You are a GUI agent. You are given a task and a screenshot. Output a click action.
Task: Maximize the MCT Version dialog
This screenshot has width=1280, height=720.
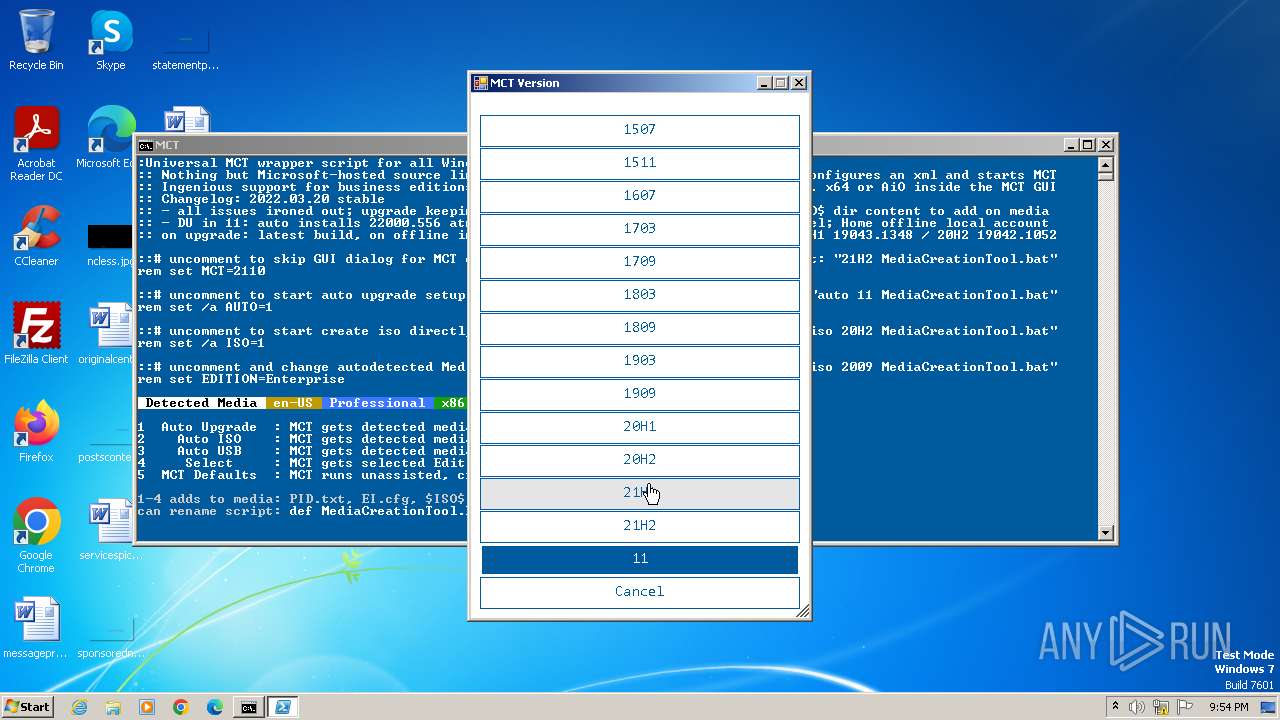coord(782,83)
